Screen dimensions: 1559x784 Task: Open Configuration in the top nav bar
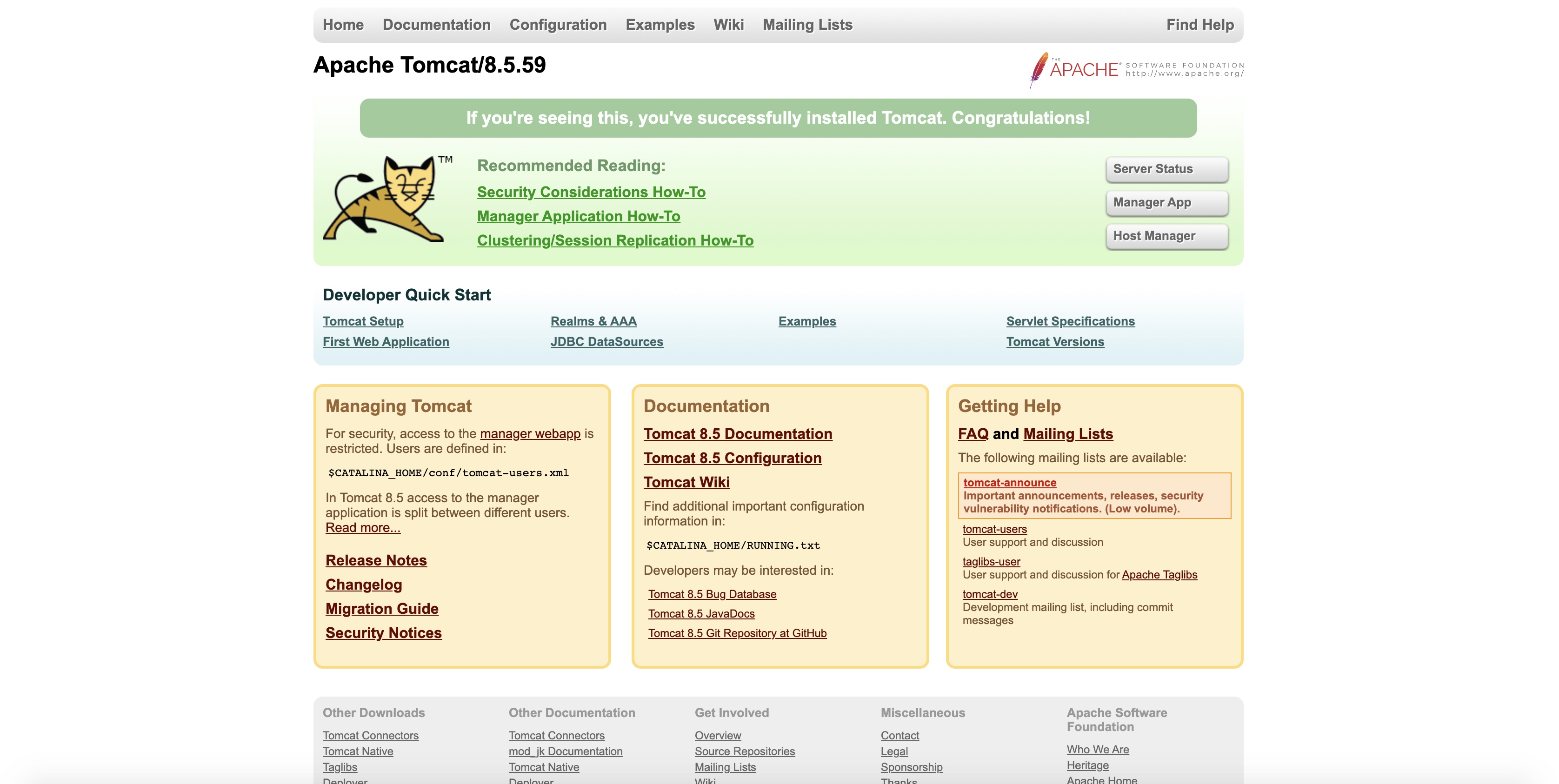(557, 25)
